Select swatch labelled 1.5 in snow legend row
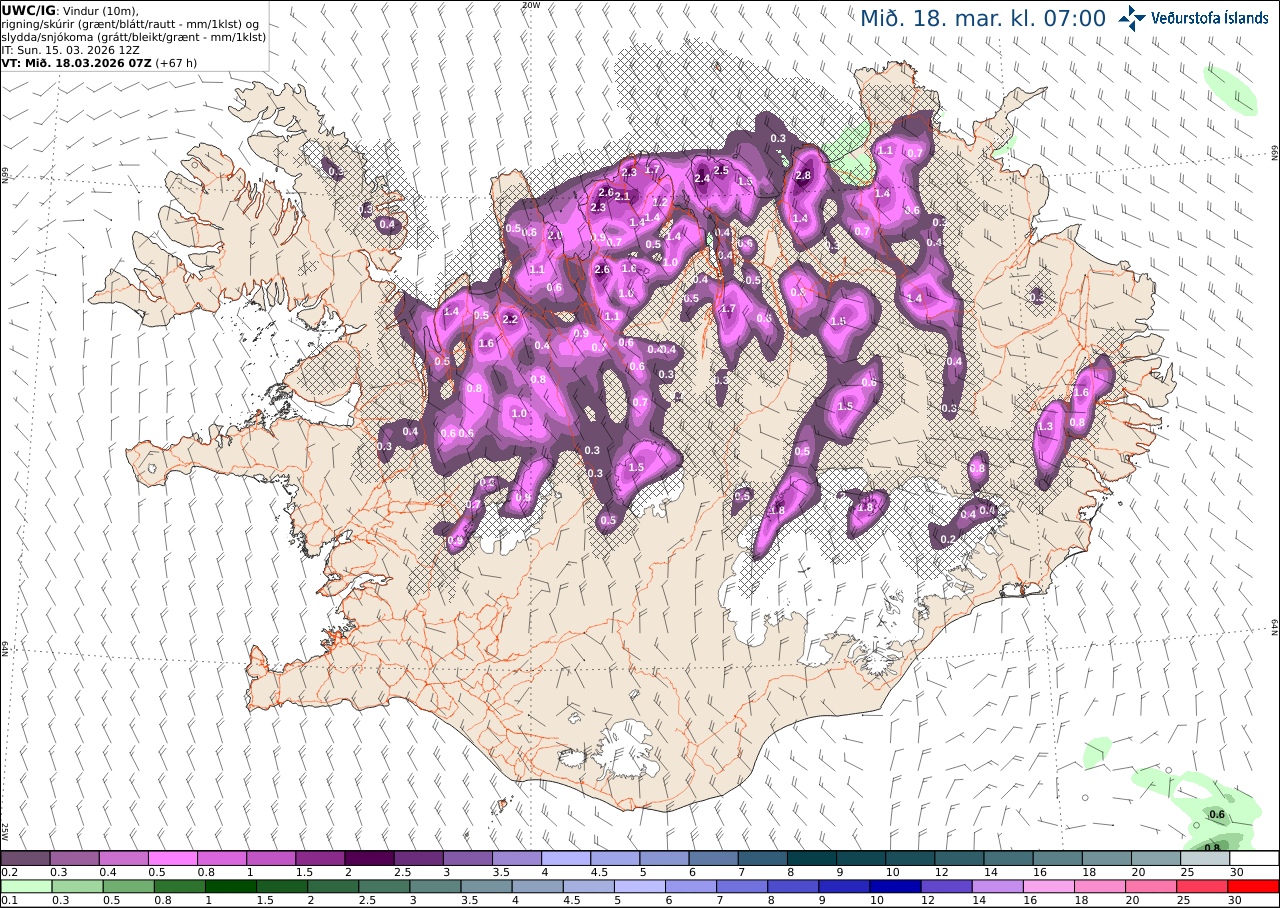 pos(320,858)
